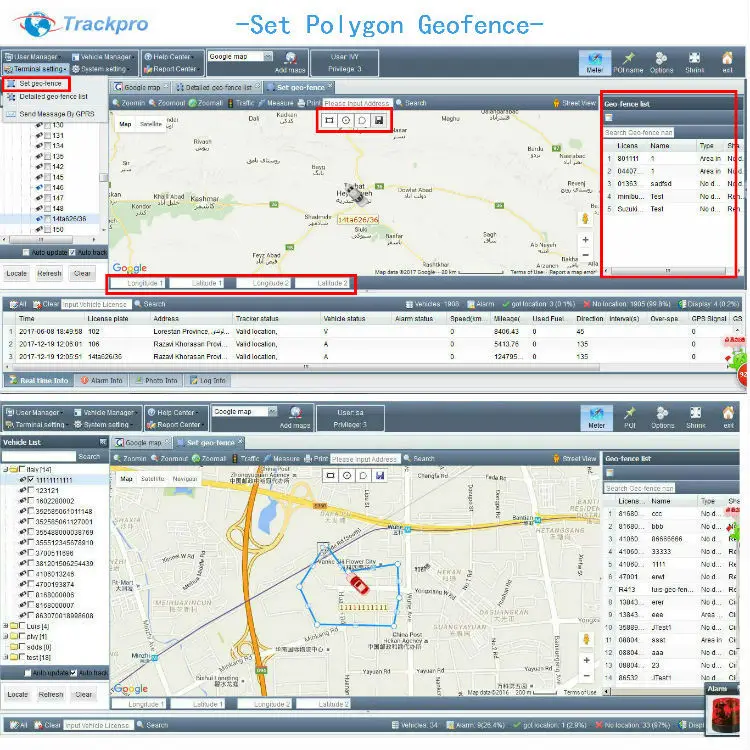The width and height of the screenshot is (750, 750).
Task: Open Options in User NY window
Action: (x=661, y=63)
